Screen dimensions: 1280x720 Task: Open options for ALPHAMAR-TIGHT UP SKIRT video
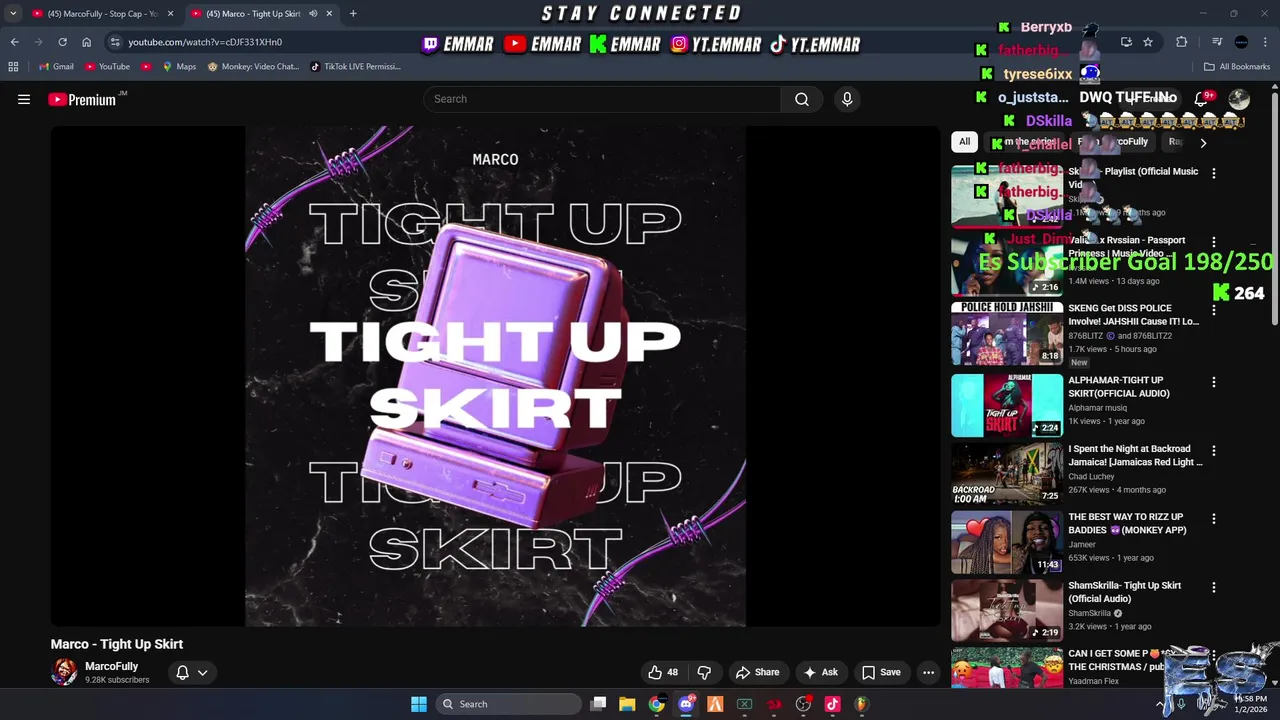tap(1214, 382)
